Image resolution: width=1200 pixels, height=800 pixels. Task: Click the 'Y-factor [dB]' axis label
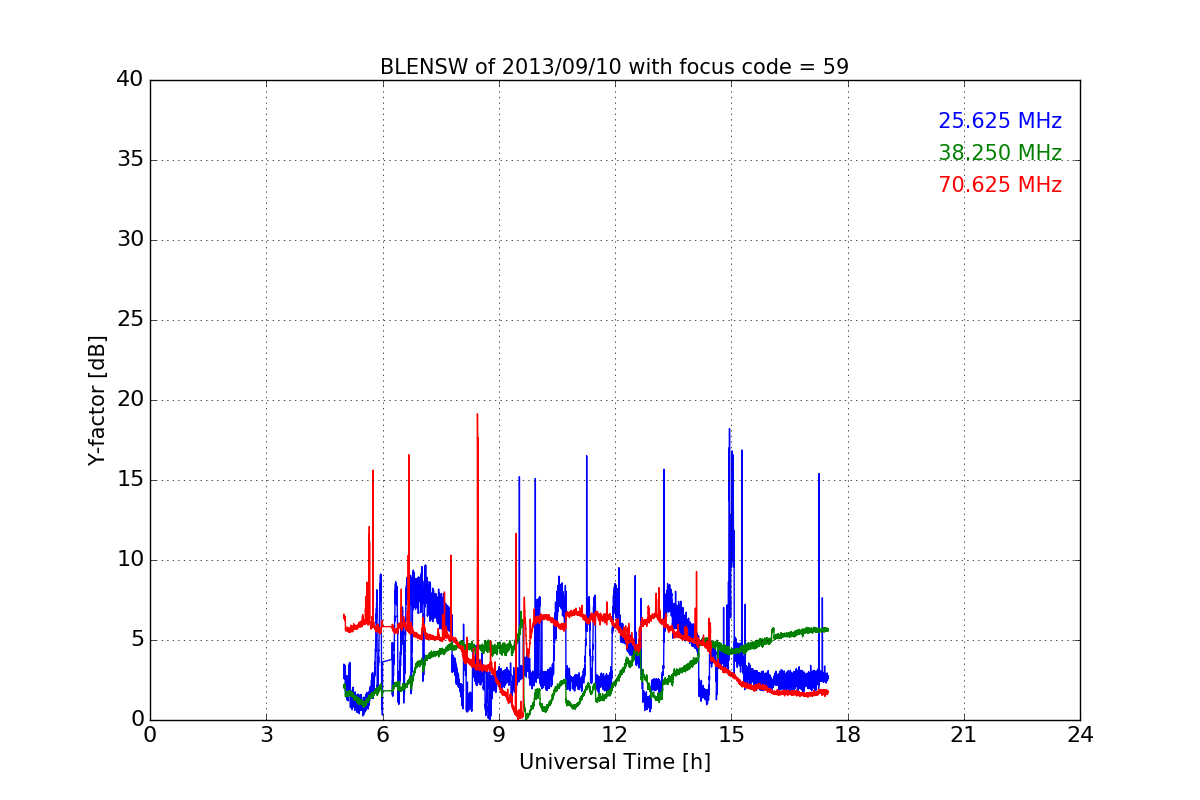point(97,400)
